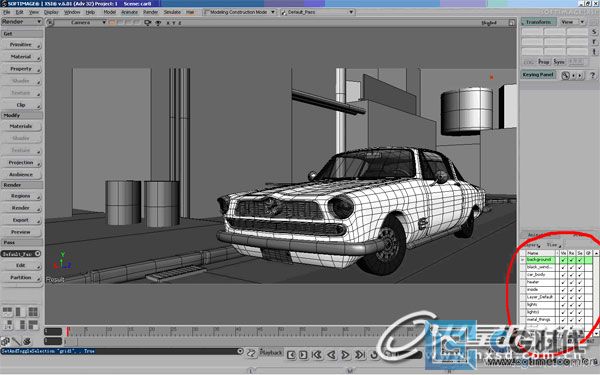This screenshot has width=600, height=375.
Task: Open the Display menu
Action: [51, 12]
